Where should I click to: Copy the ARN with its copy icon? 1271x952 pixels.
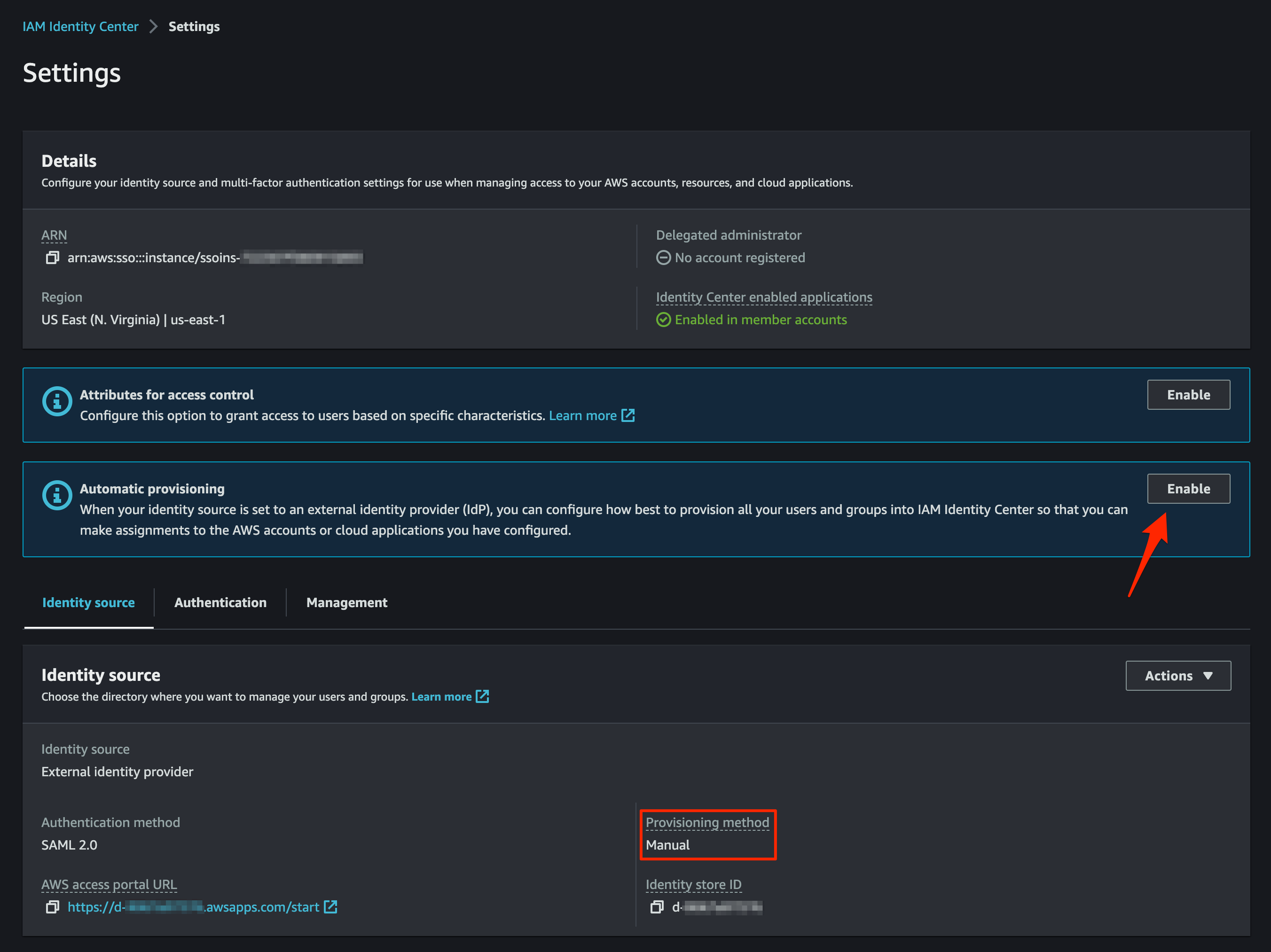coord(52,258)
